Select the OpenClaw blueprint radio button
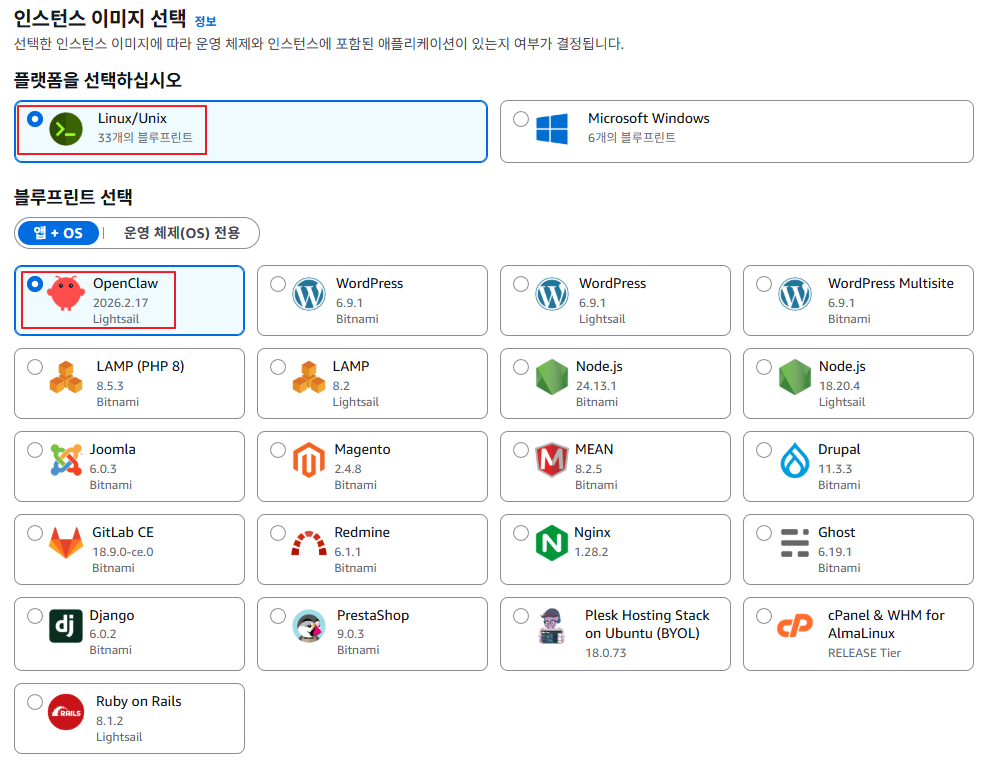Image resolution: width=989 pixels, height=761 pixels. [x=35, y=284]
